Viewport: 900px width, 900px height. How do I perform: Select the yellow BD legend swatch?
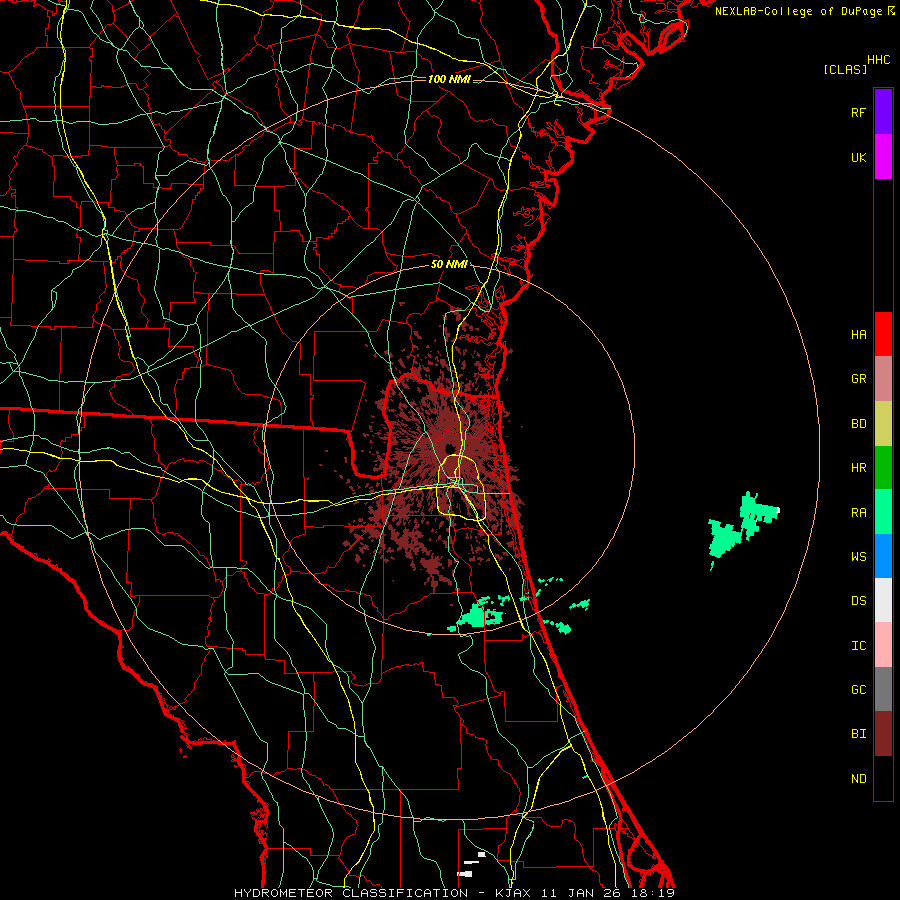click(883, 424)
